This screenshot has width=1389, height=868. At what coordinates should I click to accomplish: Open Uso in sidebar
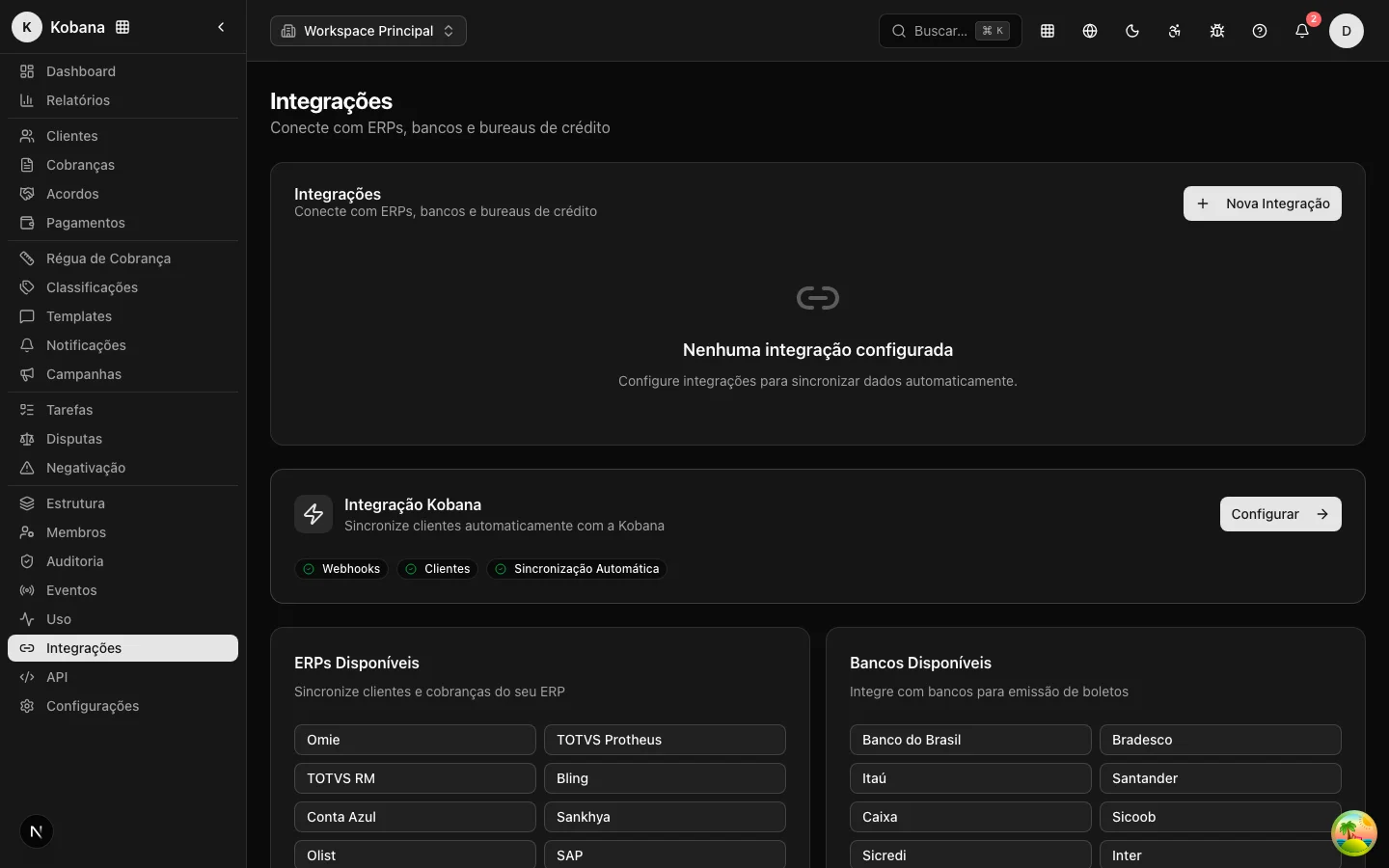tap(123, 619)
